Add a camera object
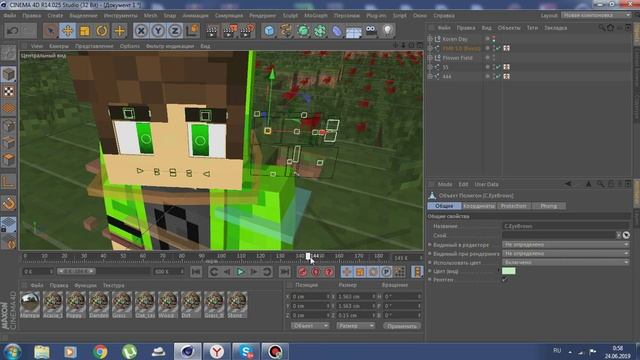640x360 pixels. click(x=371, y=31)
